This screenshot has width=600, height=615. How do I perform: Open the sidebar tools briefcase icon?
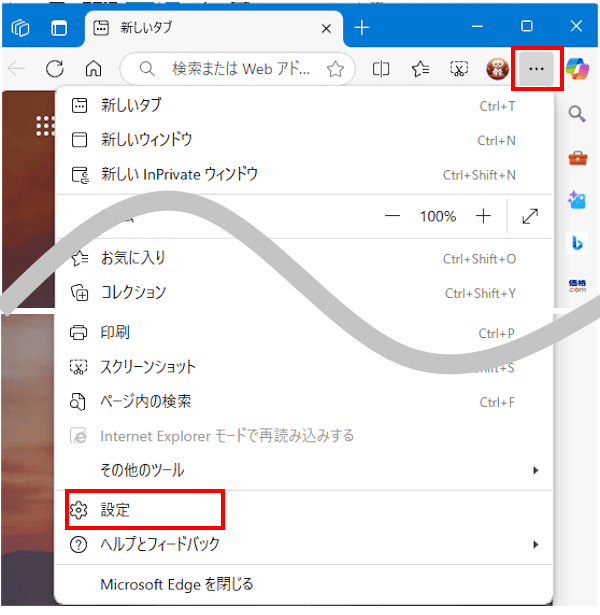click(578, 158)
